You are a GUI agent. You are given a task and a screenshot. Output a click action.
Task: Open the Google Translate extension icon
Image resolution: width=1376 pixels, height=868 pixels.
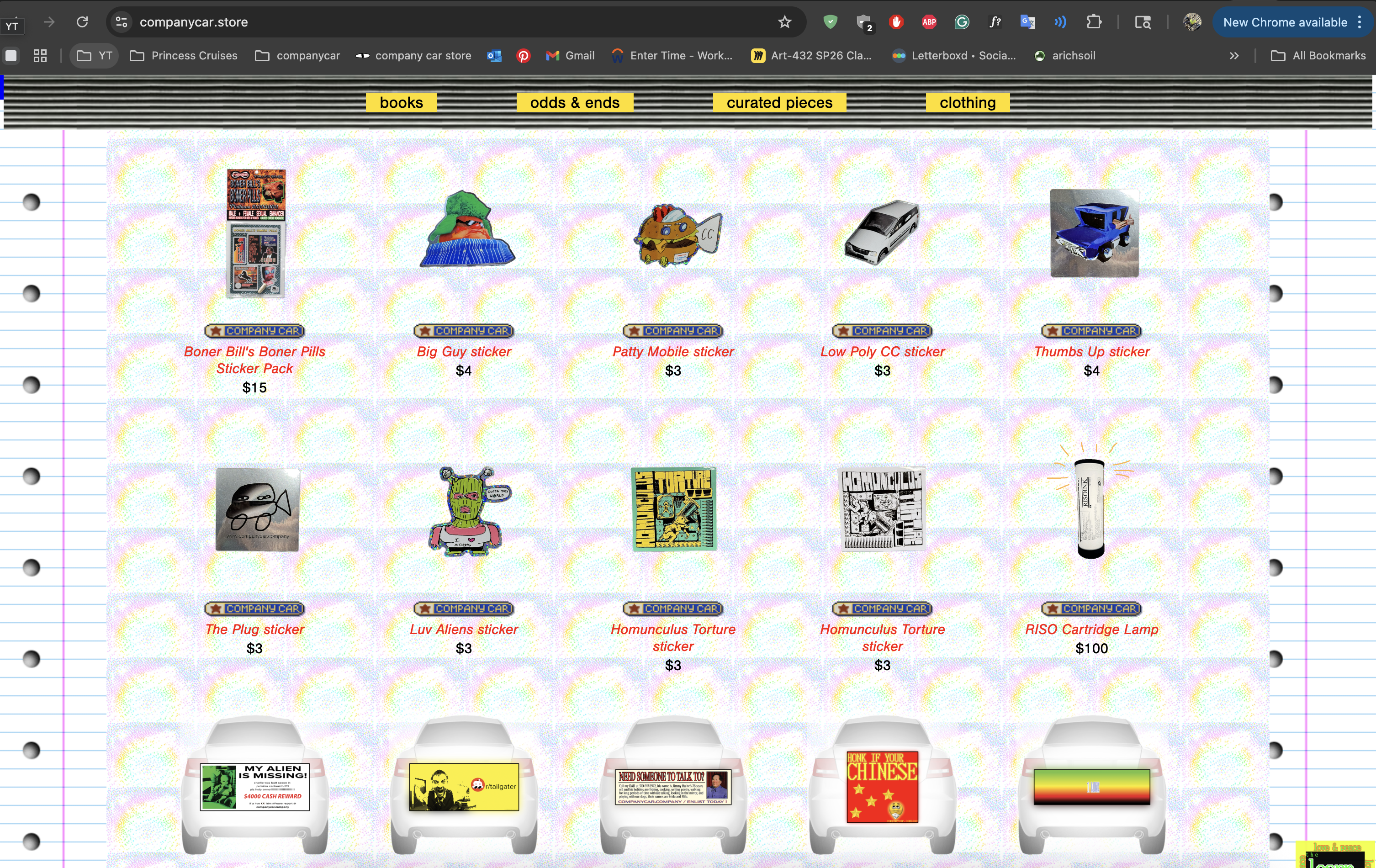pyautogui.click(x=1027, y=22)
